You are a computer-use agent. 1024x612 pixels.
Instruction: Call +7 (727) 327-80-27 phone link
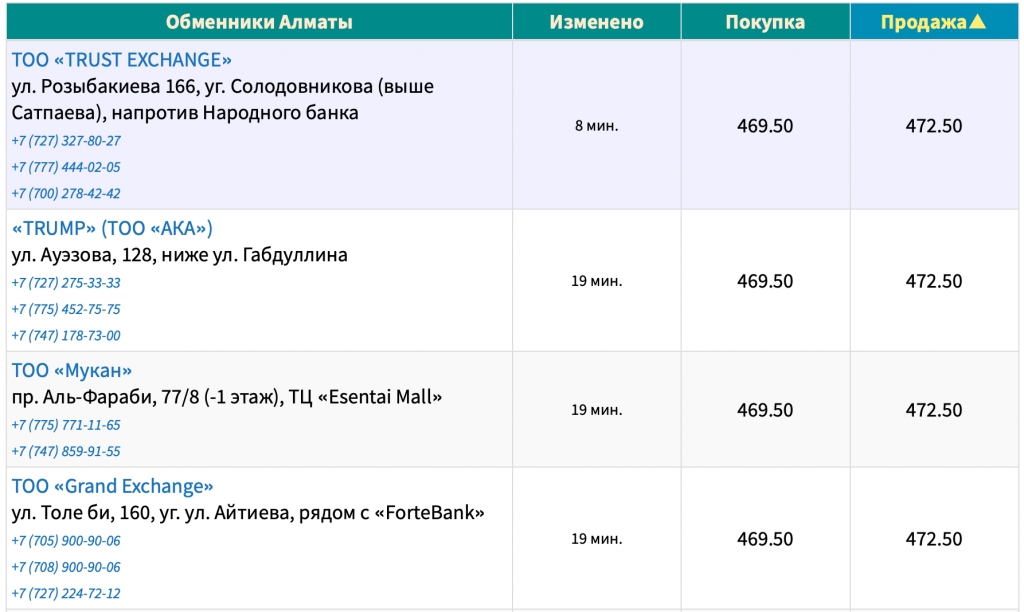66,141
